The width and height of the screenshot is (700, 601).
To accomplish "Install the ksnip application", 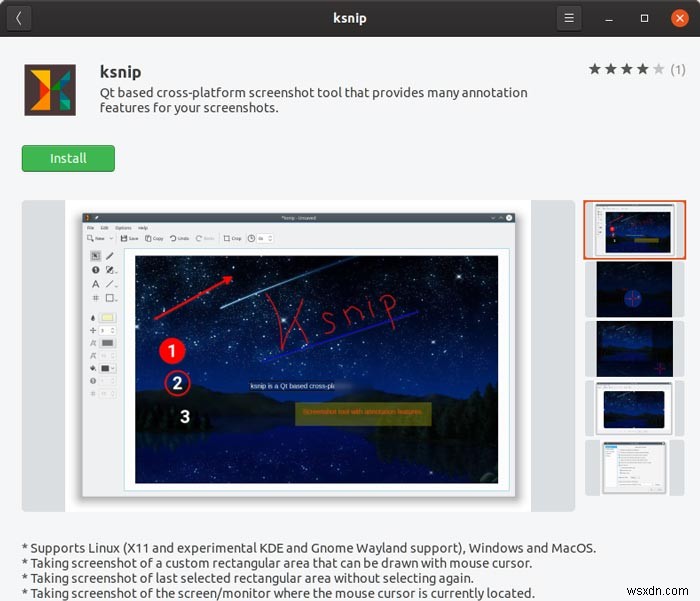I will point(68,158).
